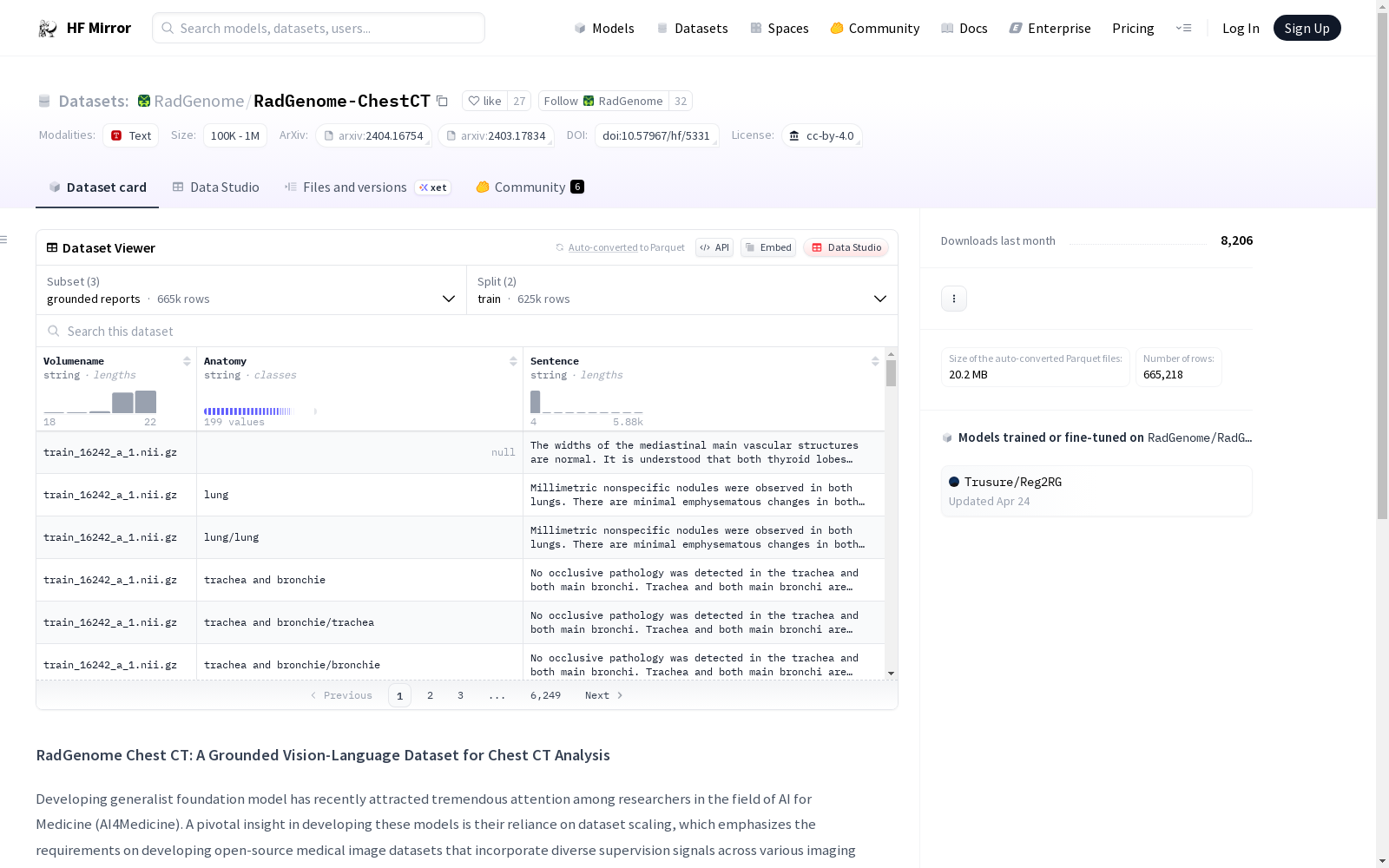Open the Trusure/Reg2RG model card
1389x868 pixels.
[x=1096, y=491]
